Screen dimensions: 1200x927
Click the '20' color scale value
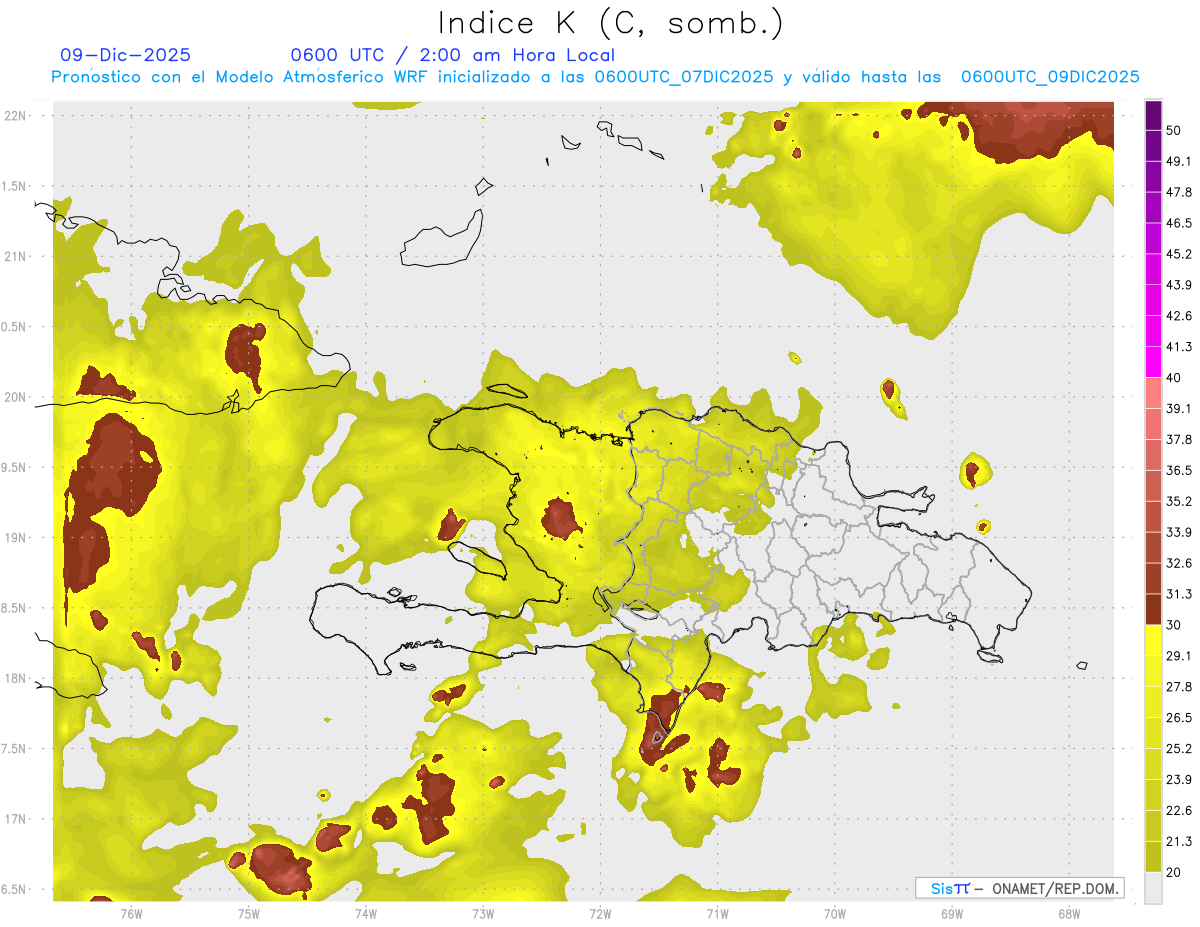(1174, 873)
